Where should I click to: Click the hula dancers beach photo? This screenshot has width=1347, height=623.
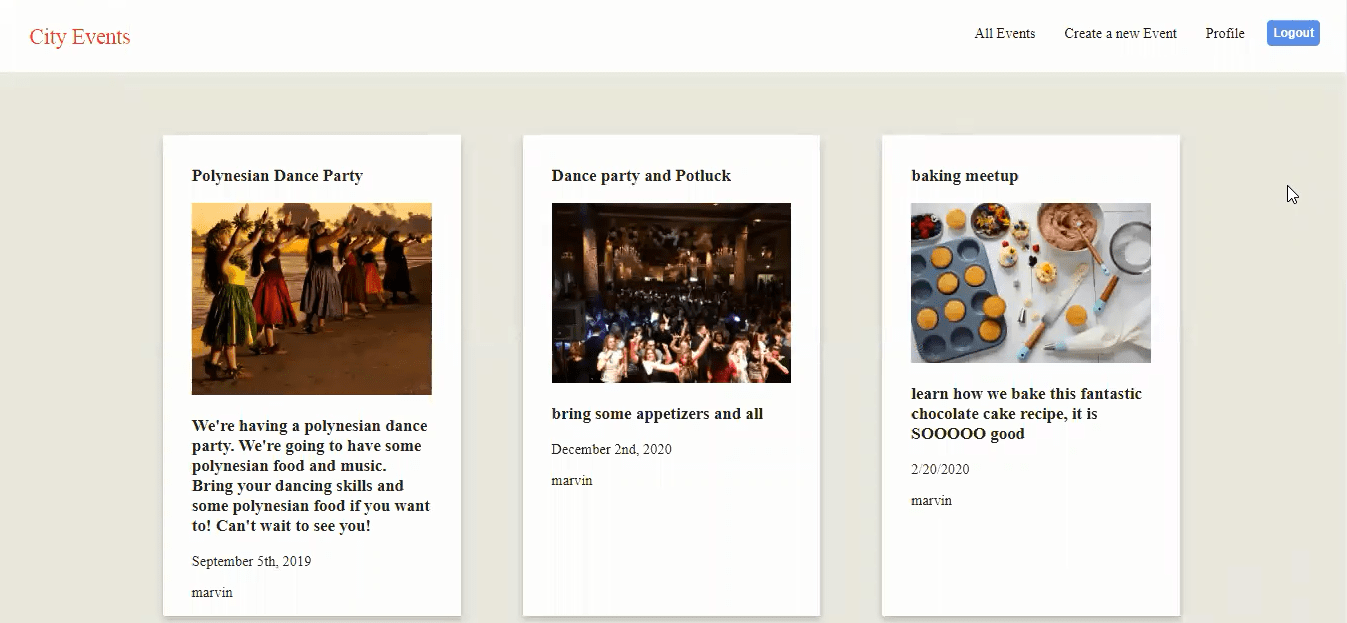tap(312, 299)
